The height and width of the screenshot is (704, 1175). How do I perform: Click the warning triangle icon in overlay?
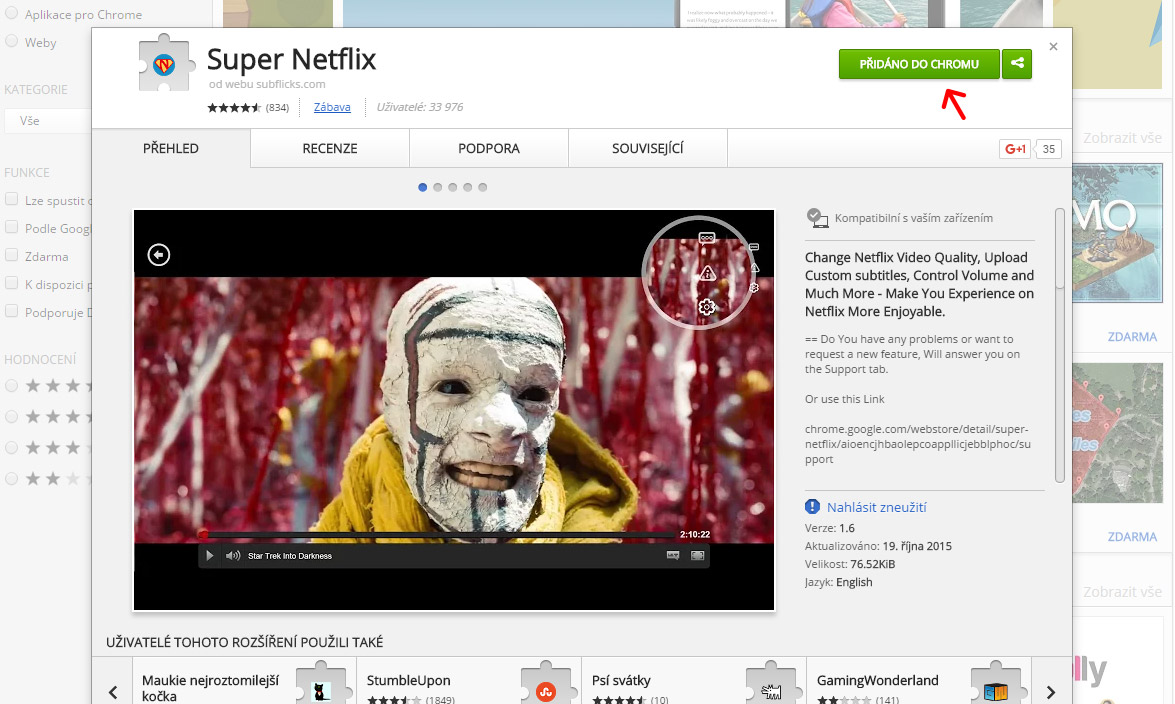coord(707,273)
